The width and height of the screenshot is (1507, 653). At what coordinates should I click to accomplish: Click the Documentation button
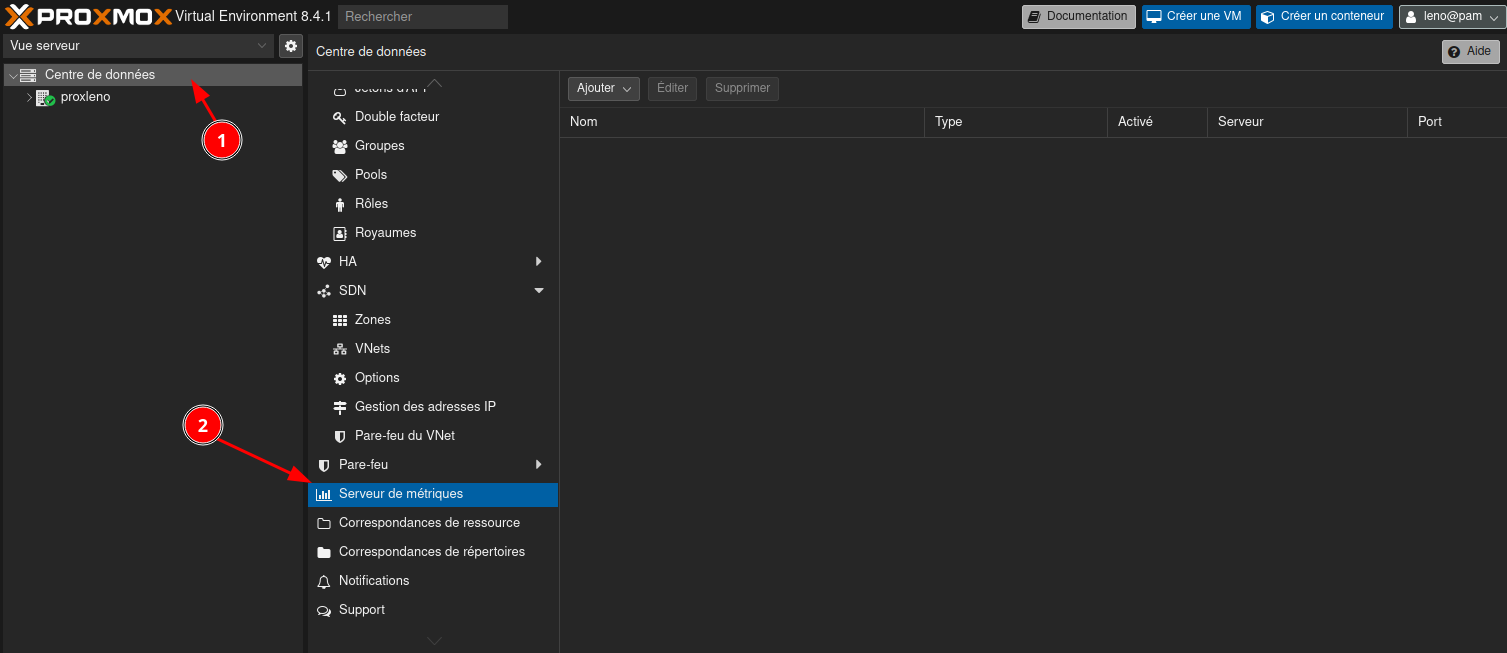(1078, 17)
